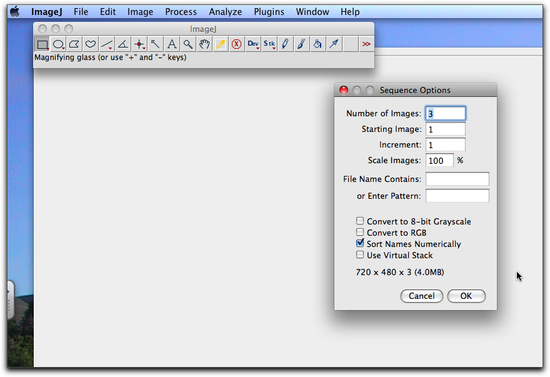Select the Pencil tool

tap(285, 44)
